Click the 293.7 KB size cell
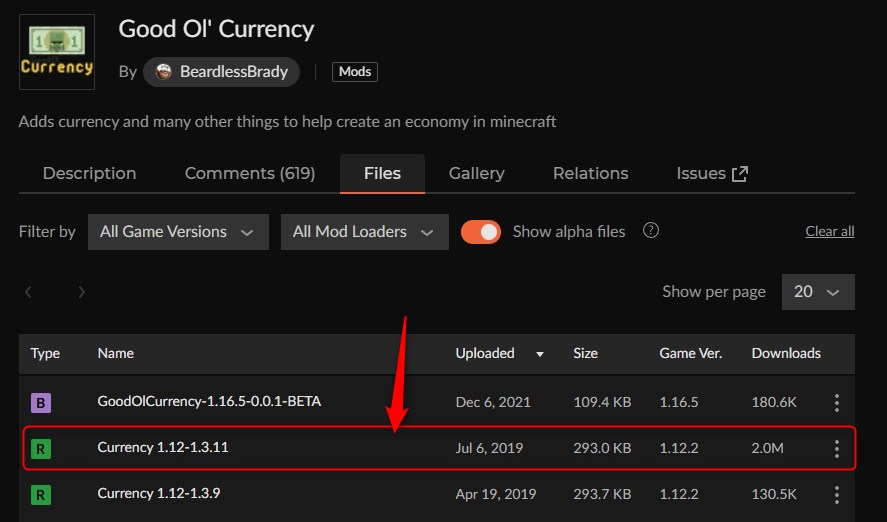This screenshot has width=887, height=522. click(602, 494)
